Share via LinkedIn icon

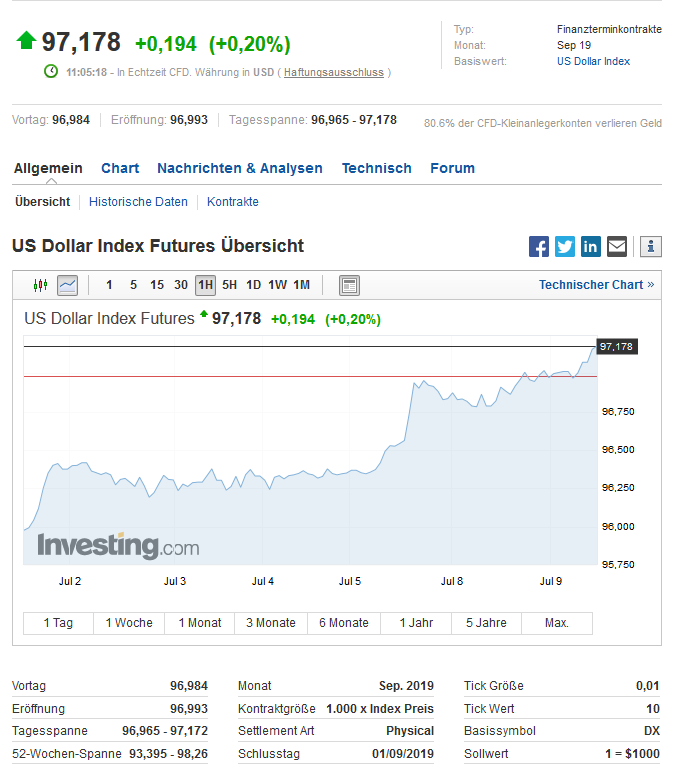(591, 247)
